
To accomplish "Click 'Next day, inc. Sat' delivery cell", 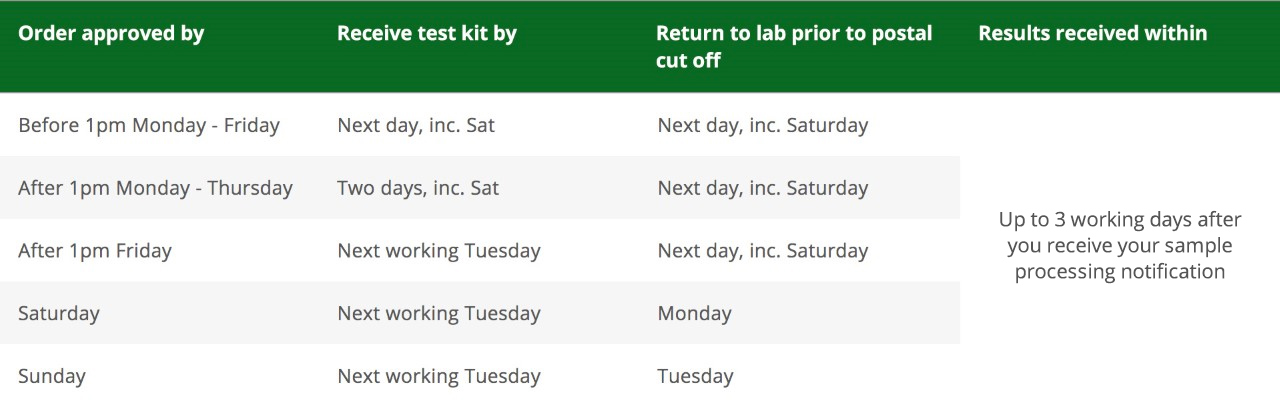I will [x=416, y=125].
